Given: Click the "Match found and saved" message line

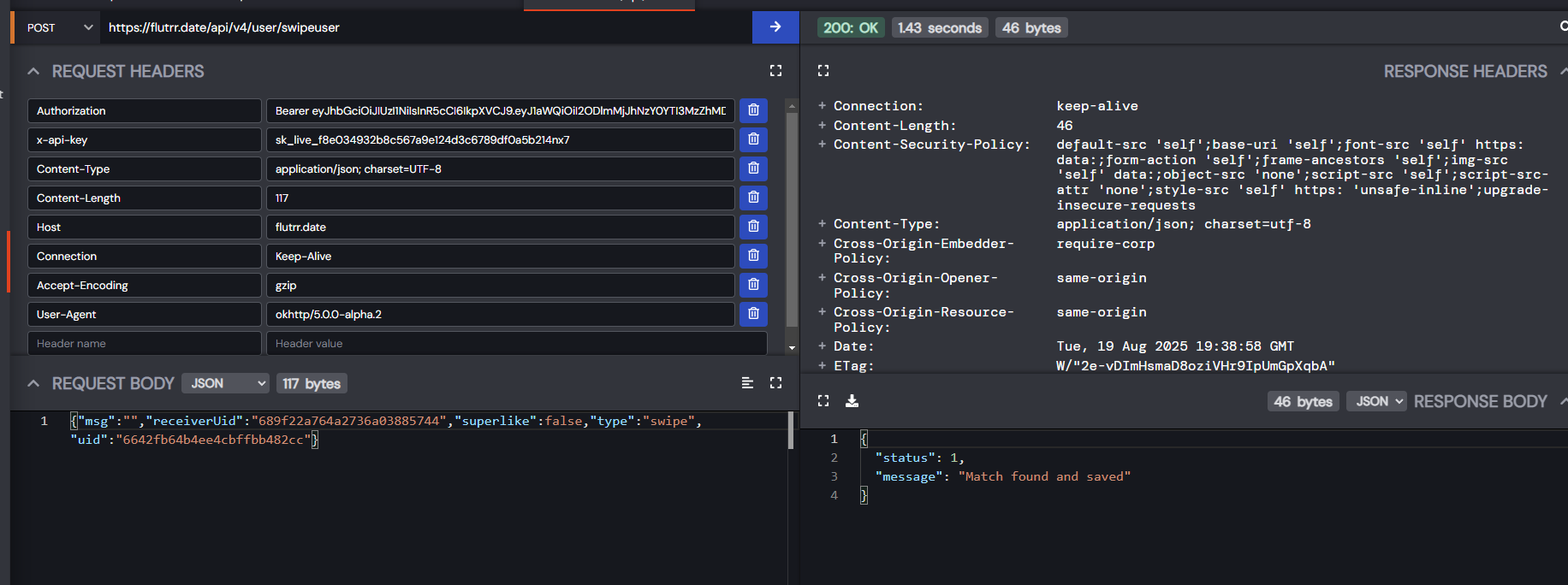Looking at the screenshot, I should click(1002, 476).
